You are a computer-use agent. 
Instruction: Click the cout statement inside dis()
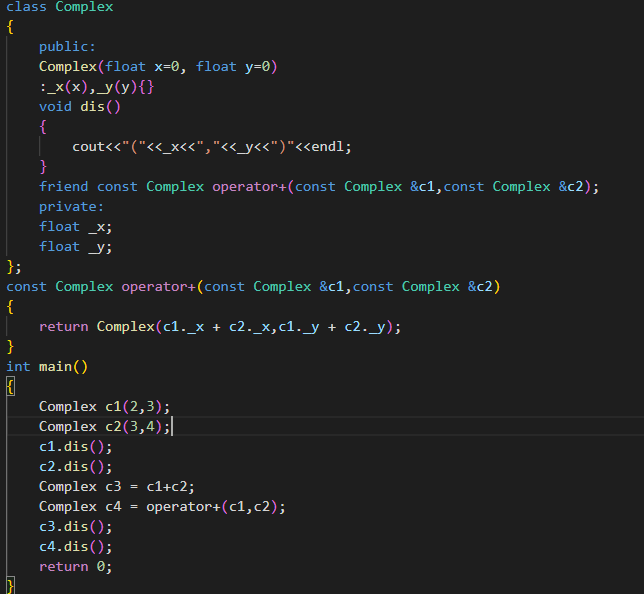coord(212,147)
